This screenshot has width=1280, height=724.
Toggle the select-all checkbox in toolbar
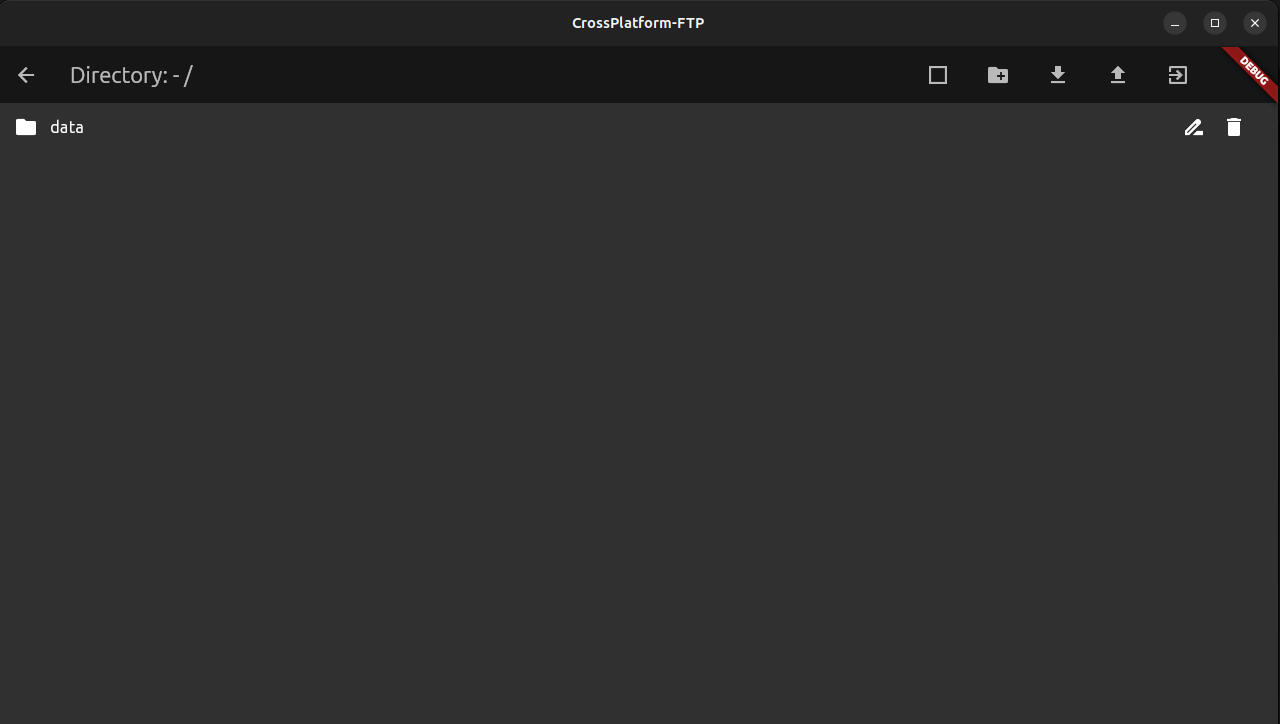pyautogui.click(x=938, y=75)
